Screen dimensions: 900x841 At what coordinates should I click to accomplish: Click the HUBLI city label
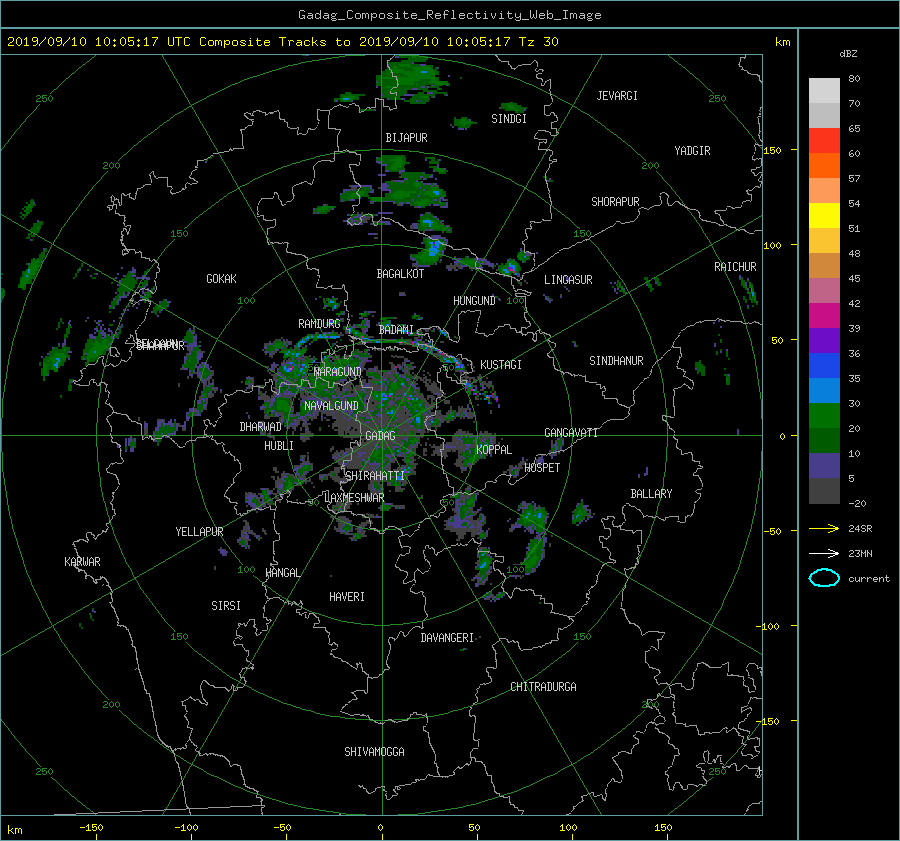(x=278, y=445)
